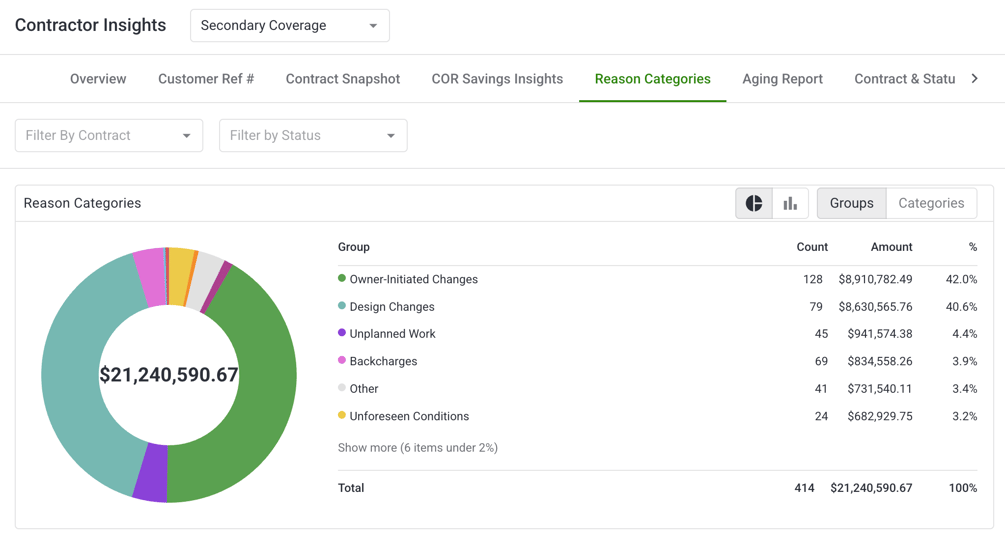Open the Secondary Coverage dropdown
The width and height of the screenshot is (1005, 541).
[x=290, y=26]
